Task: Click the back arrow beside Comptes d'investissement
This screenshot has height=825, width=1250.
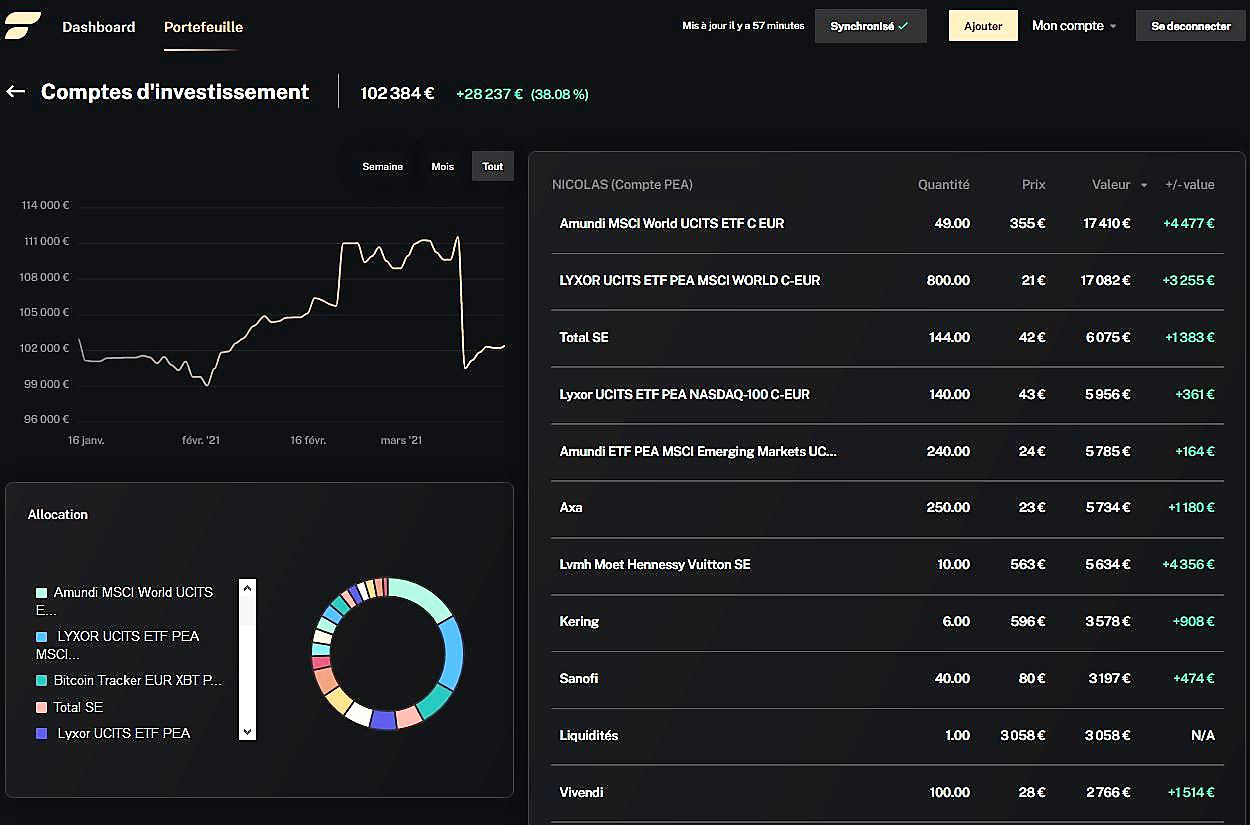Action: [15, 92]
